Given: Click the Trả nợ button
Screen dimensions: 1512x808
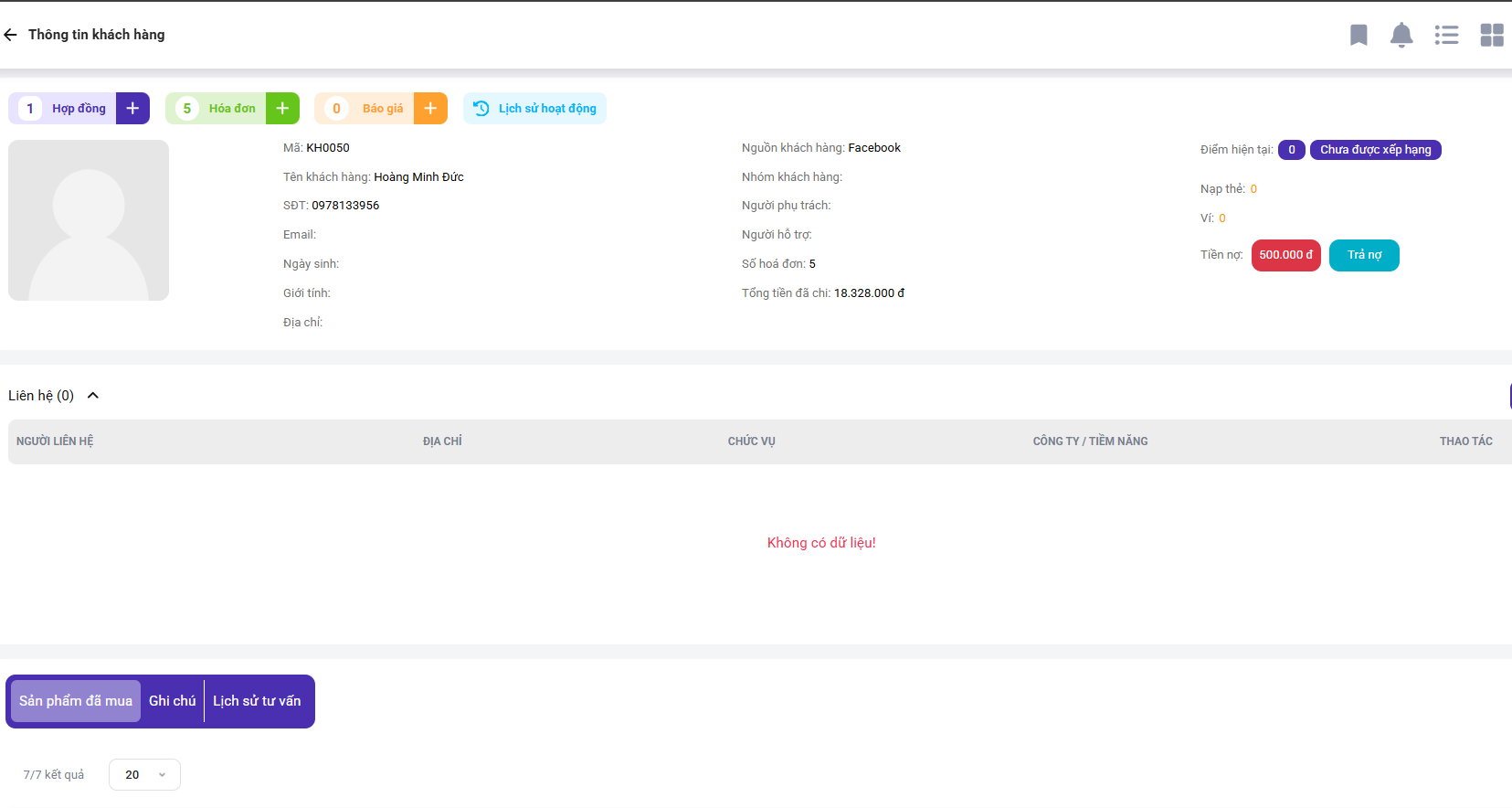Looking at the screenshot, I should [x=1364, y=255].
